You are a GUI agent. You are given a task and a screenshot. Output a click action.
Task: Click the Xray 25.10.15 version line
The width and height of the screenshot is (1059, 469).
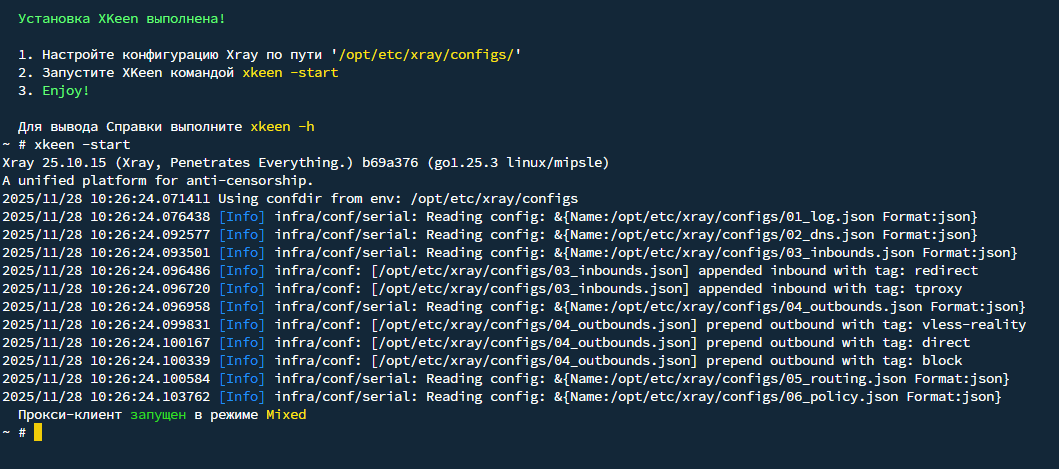(306, 163)
